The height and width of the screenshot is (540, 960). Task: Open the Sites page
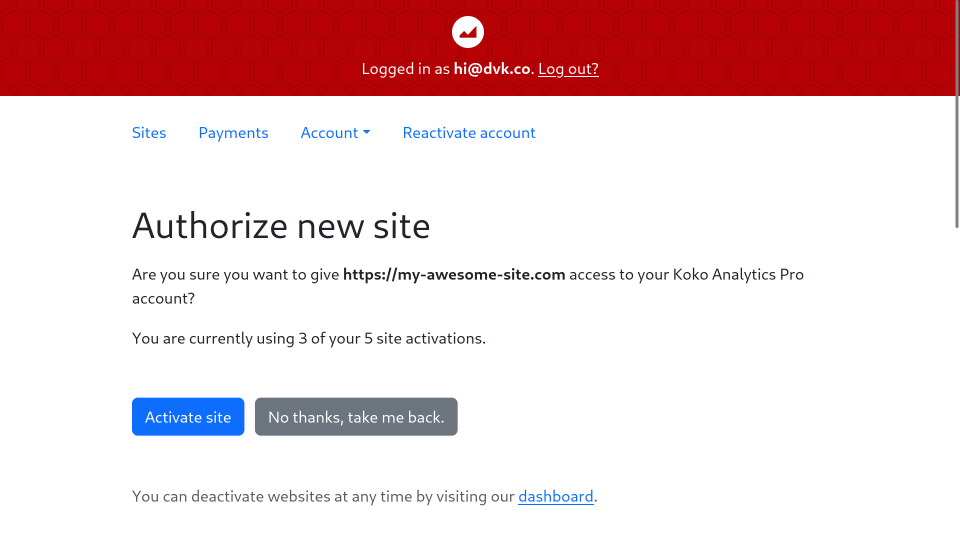coord(149,133)
